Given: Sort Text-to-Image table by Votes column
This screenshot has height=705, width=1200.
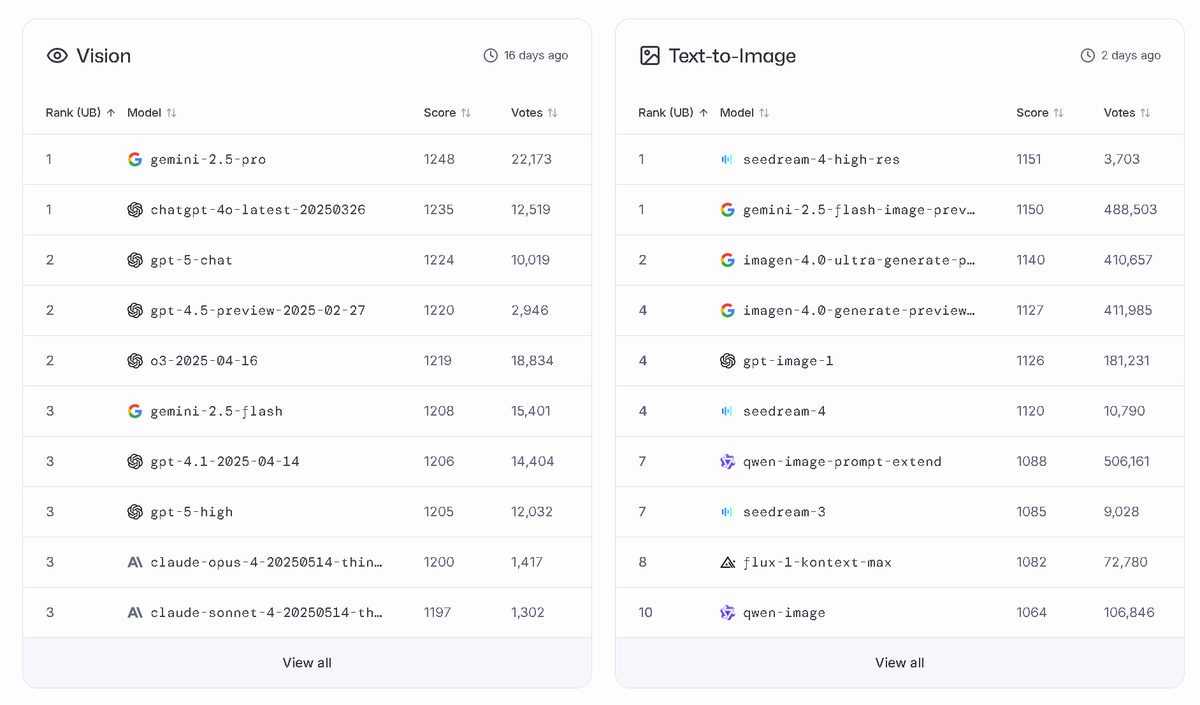Looking at the screenshot, I should pos(1127,113).
